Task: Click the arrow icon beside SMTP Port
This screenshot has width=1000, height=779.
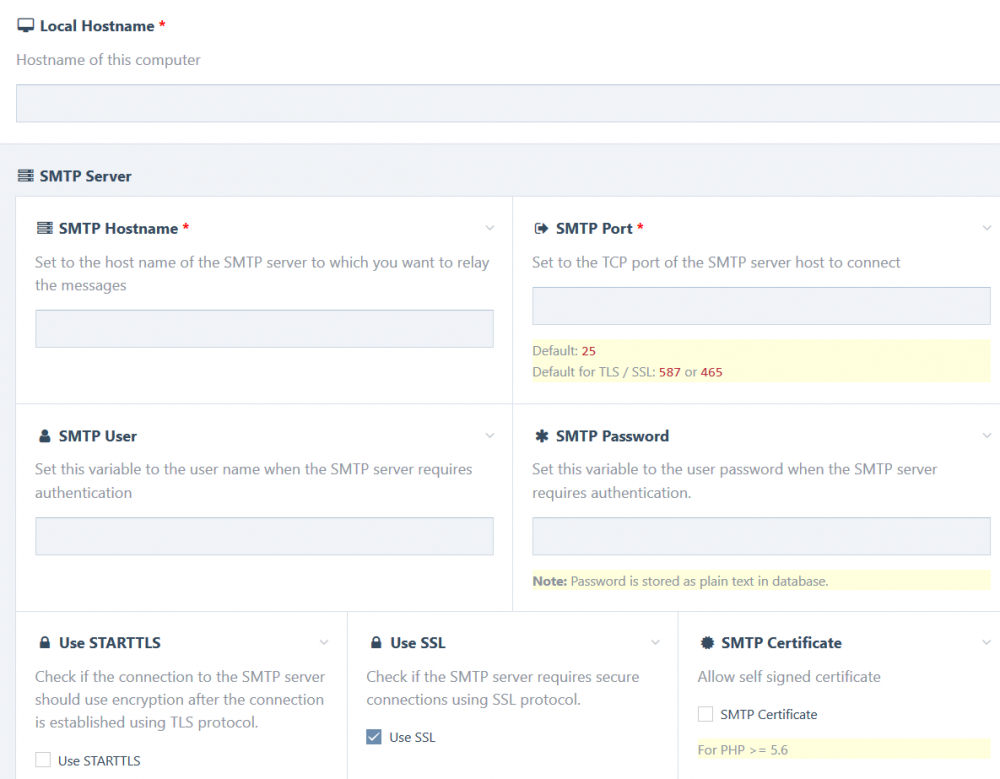Action: coord(541,229)
